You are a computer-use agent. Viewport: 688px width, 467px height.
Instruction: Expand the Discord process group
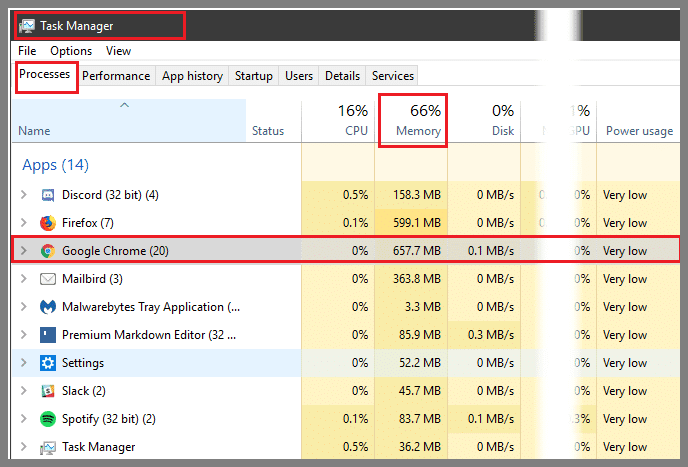click(x=24, y=195)
